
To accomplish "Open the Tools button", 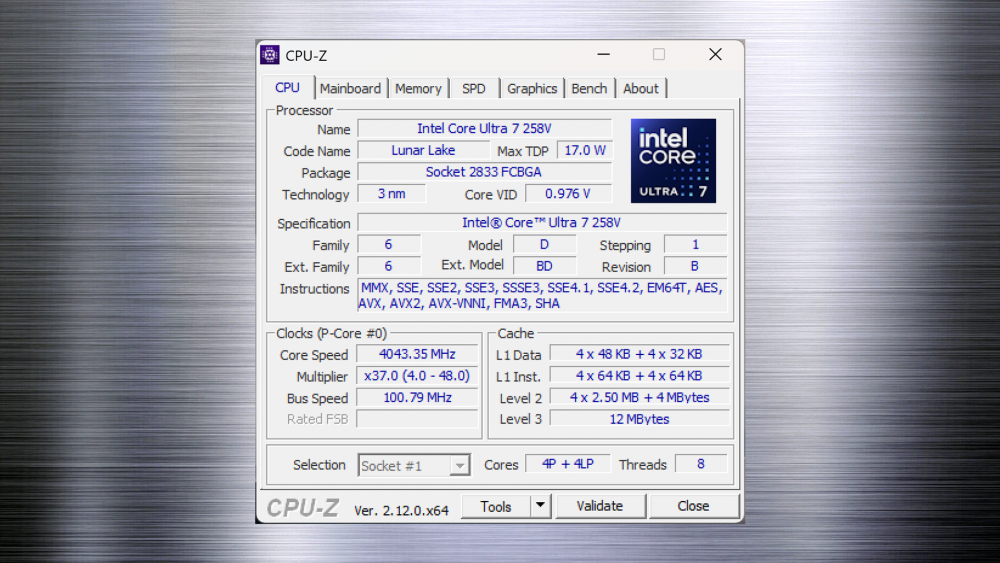I will 496,506.
